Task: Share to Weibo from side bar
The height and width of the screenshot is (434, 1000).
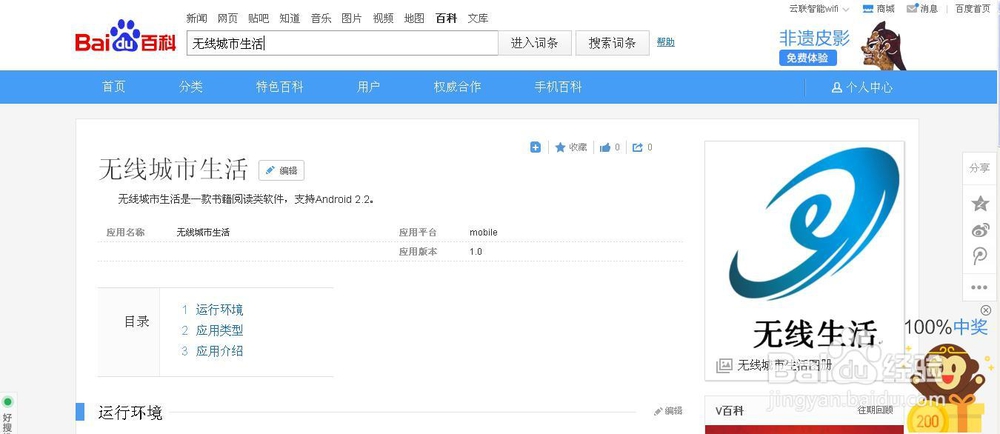Action: pyautogui.click(x=980, y=231)
